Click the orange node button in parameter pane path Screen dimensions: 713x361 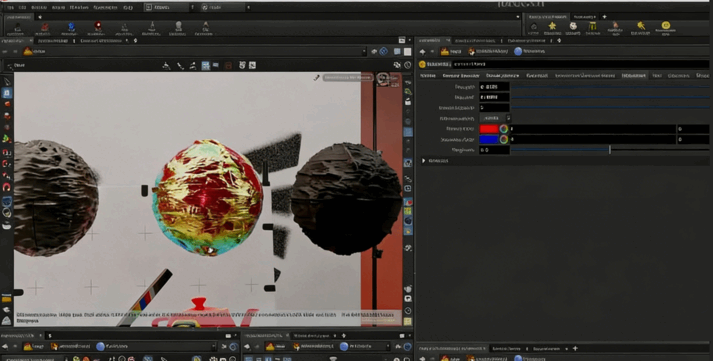pyautogui.click(x=445, y=51)
